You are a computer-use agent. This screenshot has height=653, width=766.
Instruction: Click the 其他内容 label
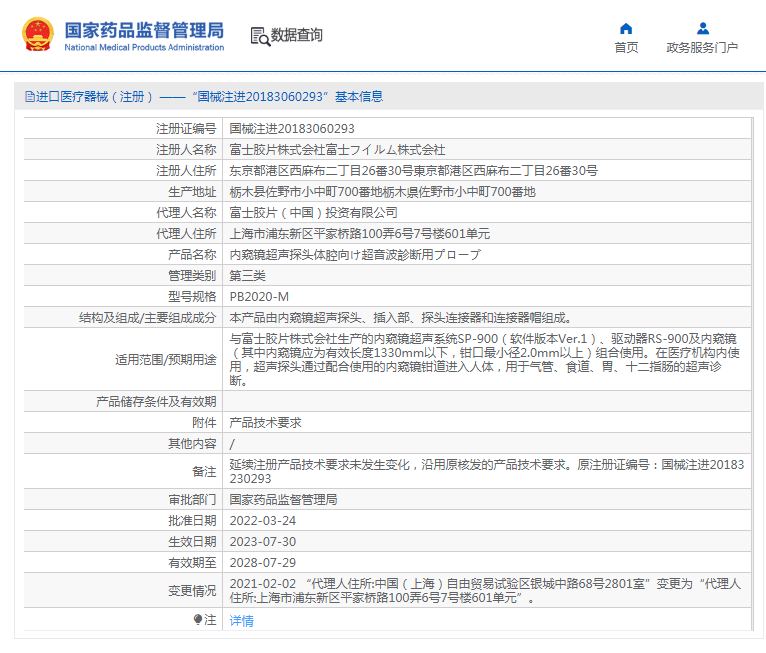[192, 443]
